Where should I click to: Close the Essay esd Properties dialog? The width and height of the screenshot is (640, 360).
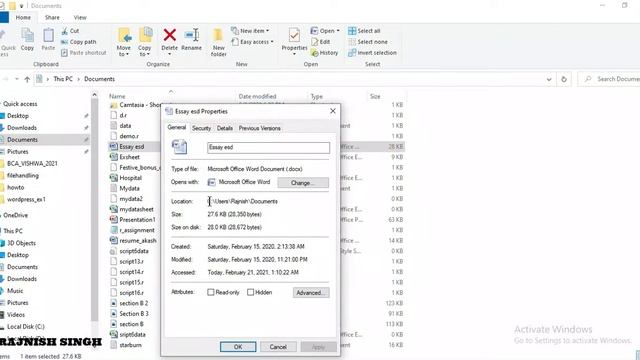click(333, 111)
